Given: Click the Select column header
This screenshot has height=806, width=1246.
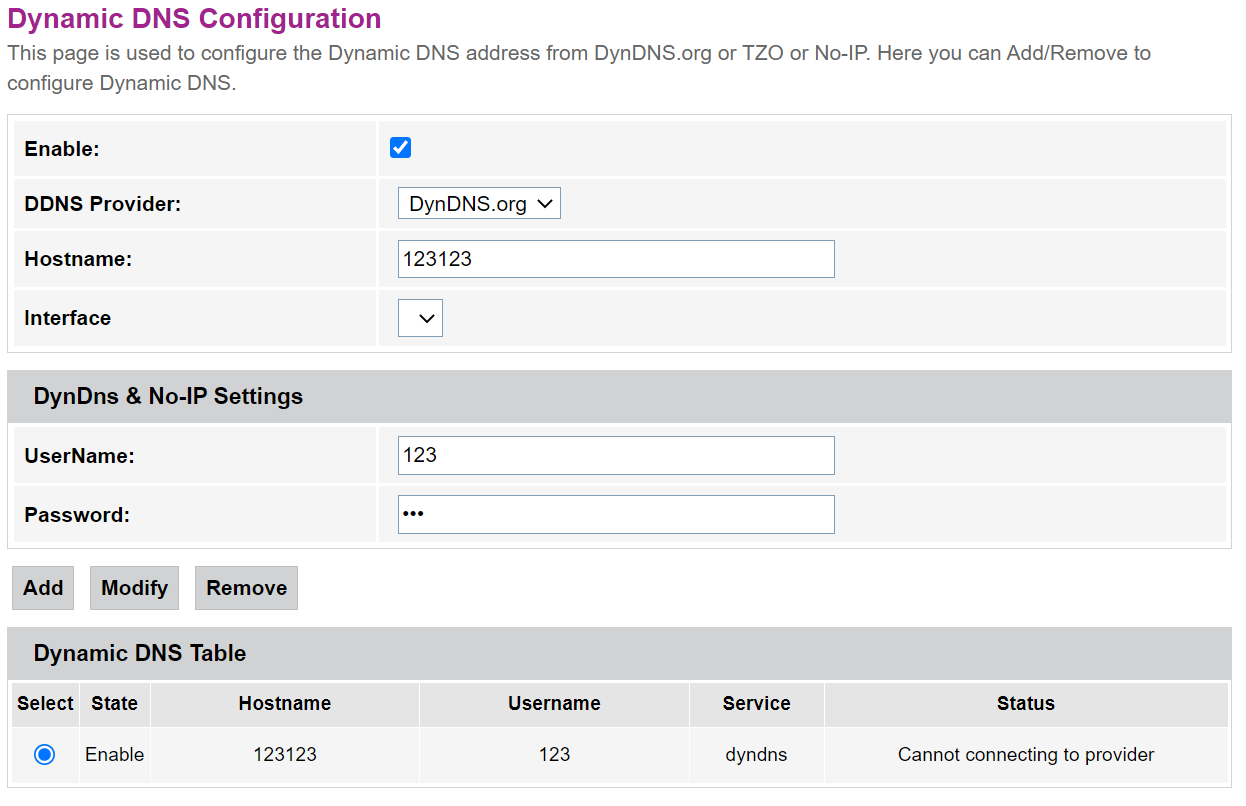Looking at the screenshot, I should [x=45, y=704].
